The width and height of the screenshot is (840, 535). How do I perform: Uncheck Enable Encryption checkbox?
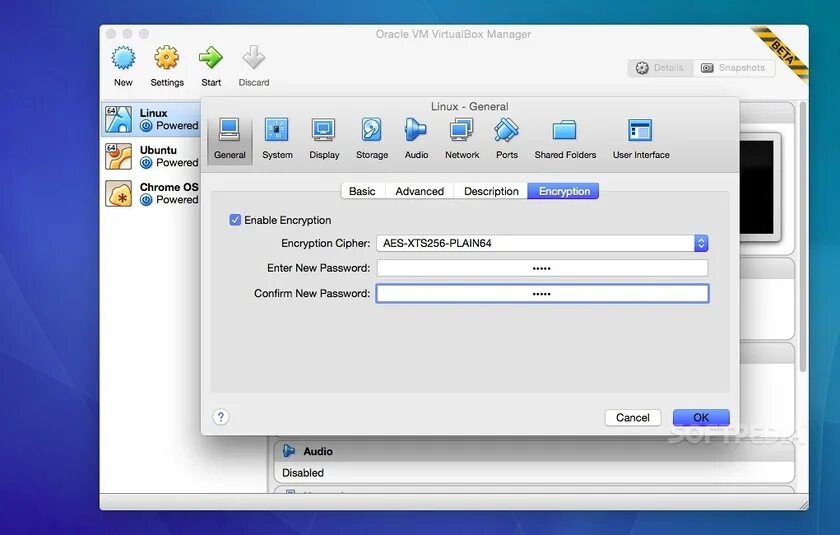point(235,220)
